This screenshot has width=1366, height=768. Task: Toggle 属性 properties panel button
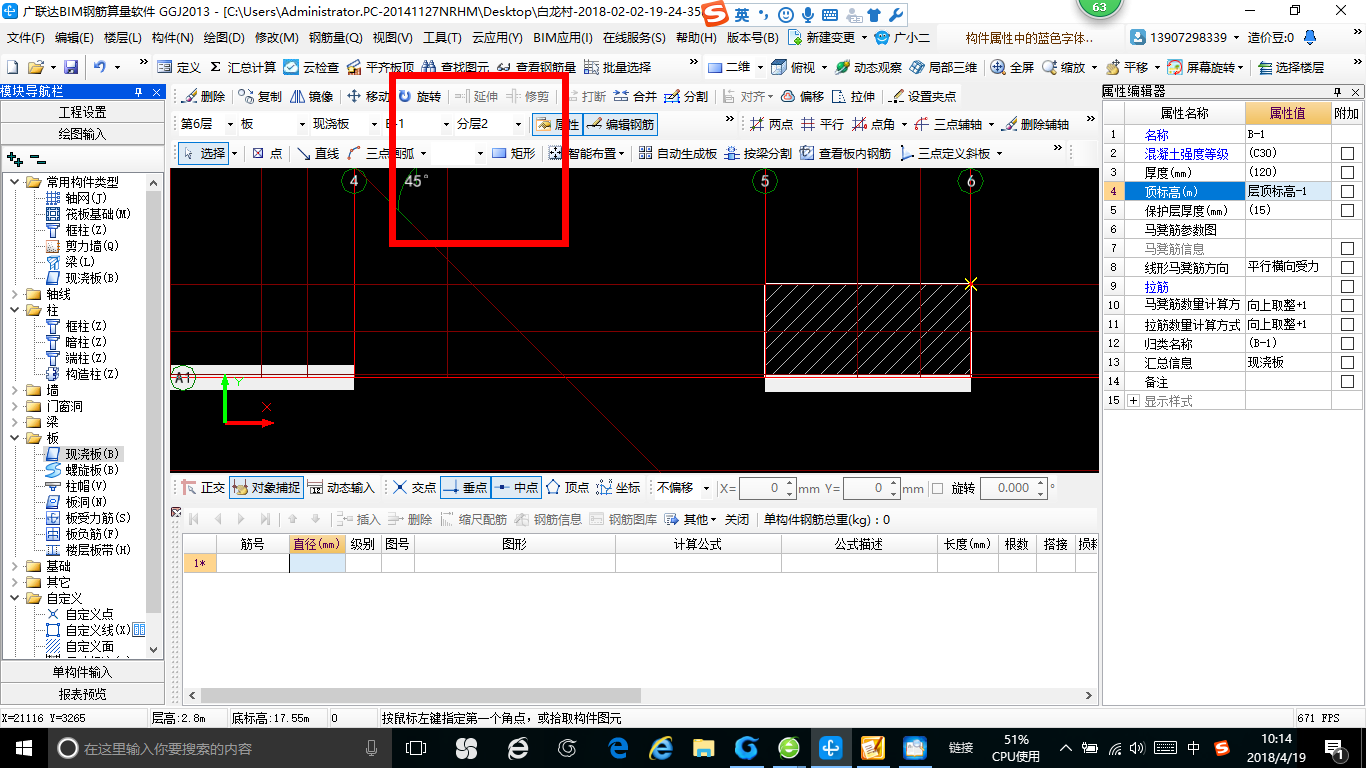[557, 124]
